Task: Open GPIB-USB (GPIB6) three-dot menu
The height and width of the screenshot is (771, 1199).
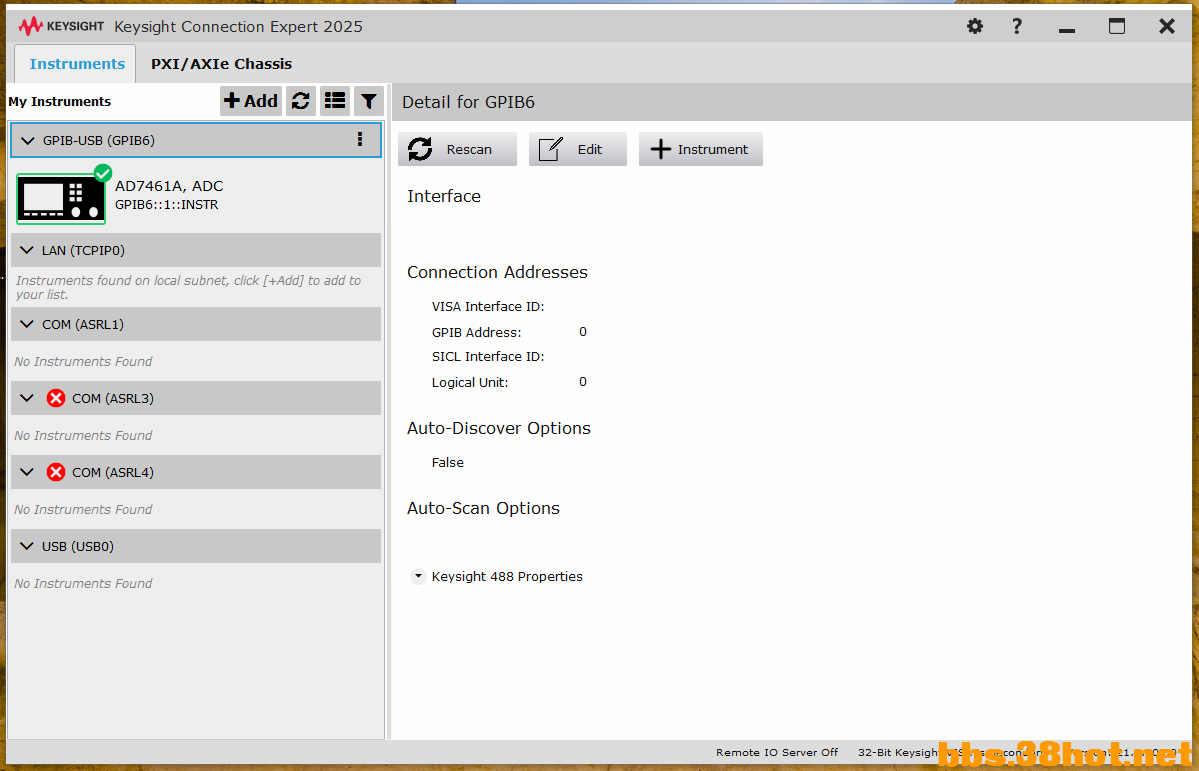Action: pyautogui.click(x=360, y=139)
